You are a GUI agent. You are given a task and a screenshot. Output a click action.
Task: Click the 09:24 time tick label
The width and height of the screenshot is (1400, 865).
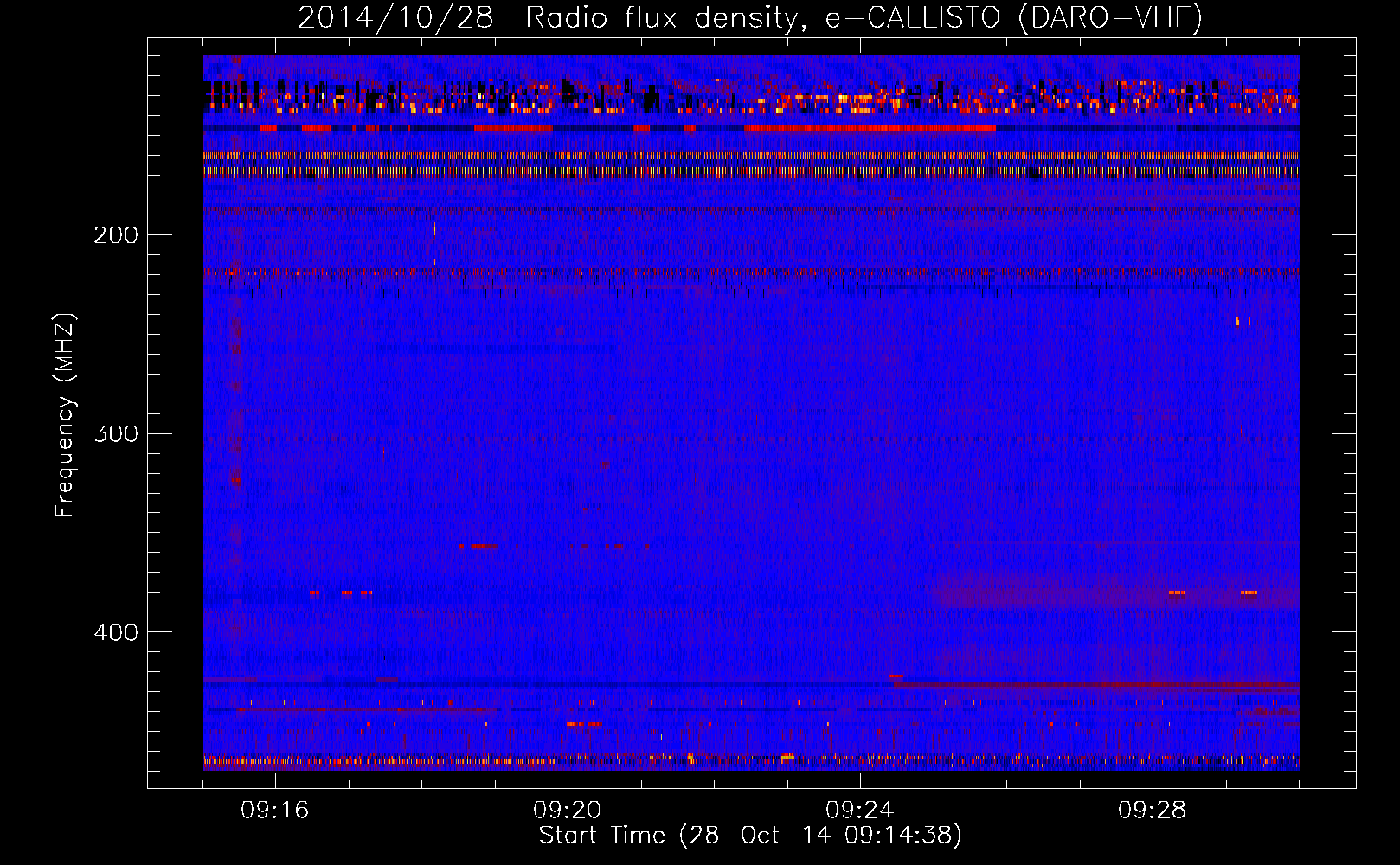860,811
